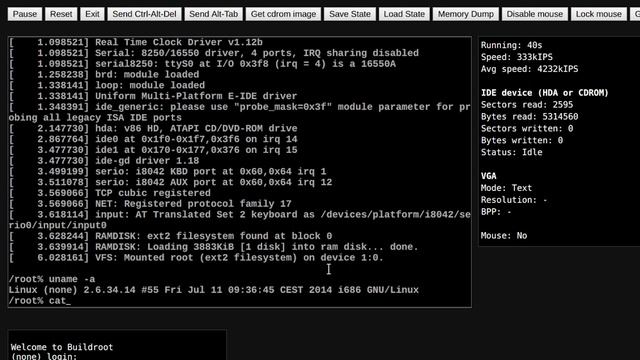Click the 'NET: Registered protocol family 17' line
Viewport: 640px width, 360px height.
[x=150, y=204]
